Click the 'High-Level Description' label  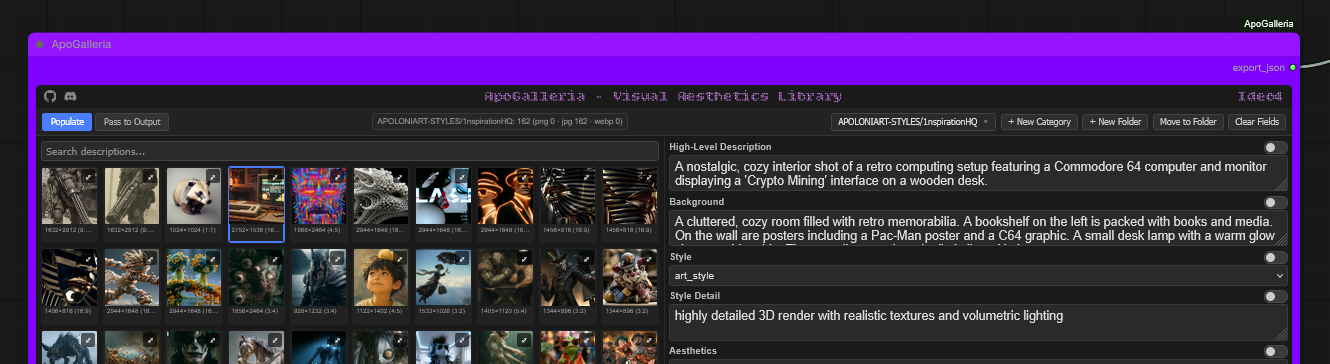(x=720, y=147)
